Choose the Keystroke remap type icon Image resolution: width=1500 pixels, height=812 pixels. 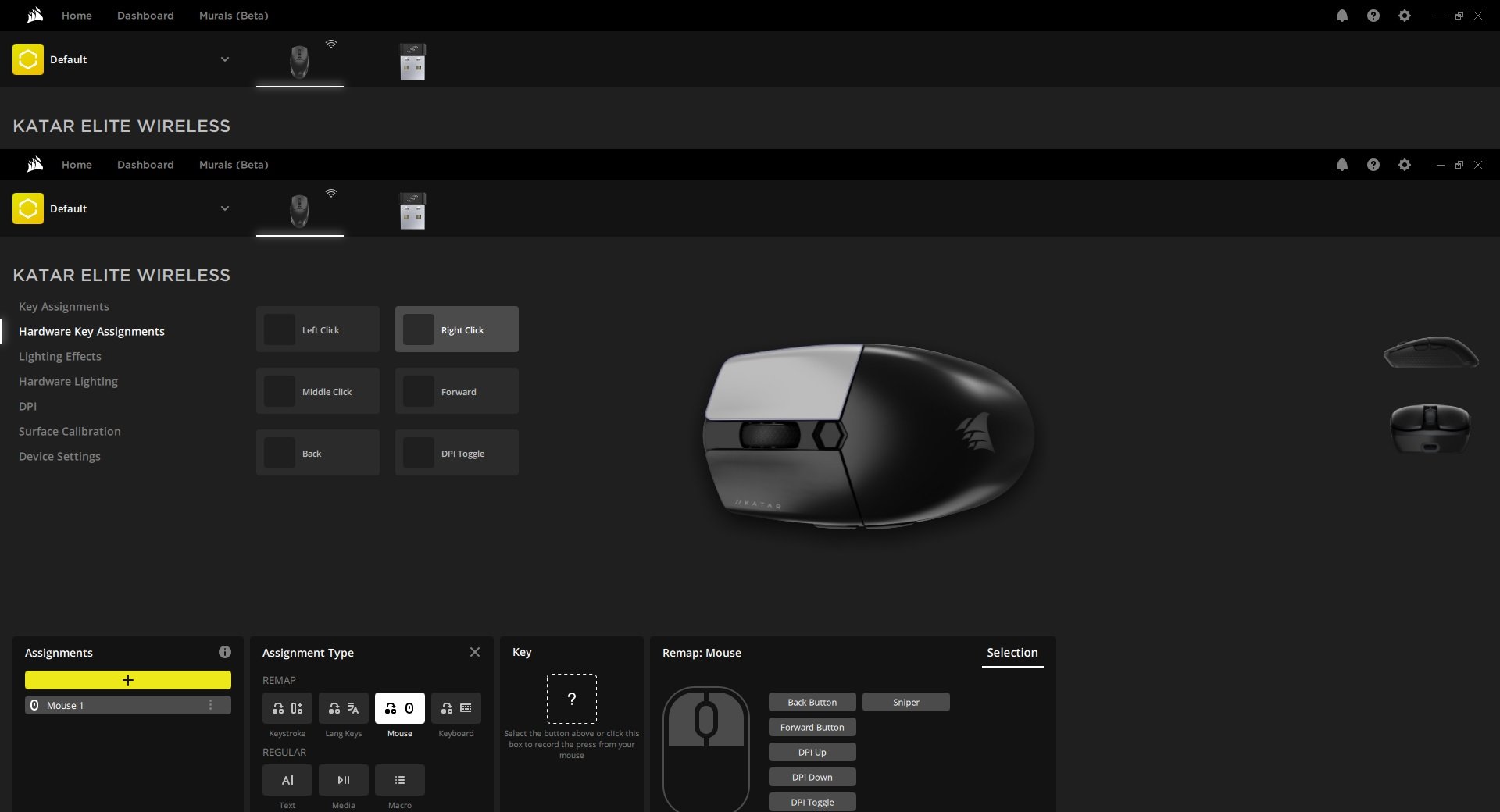point(287,708)
